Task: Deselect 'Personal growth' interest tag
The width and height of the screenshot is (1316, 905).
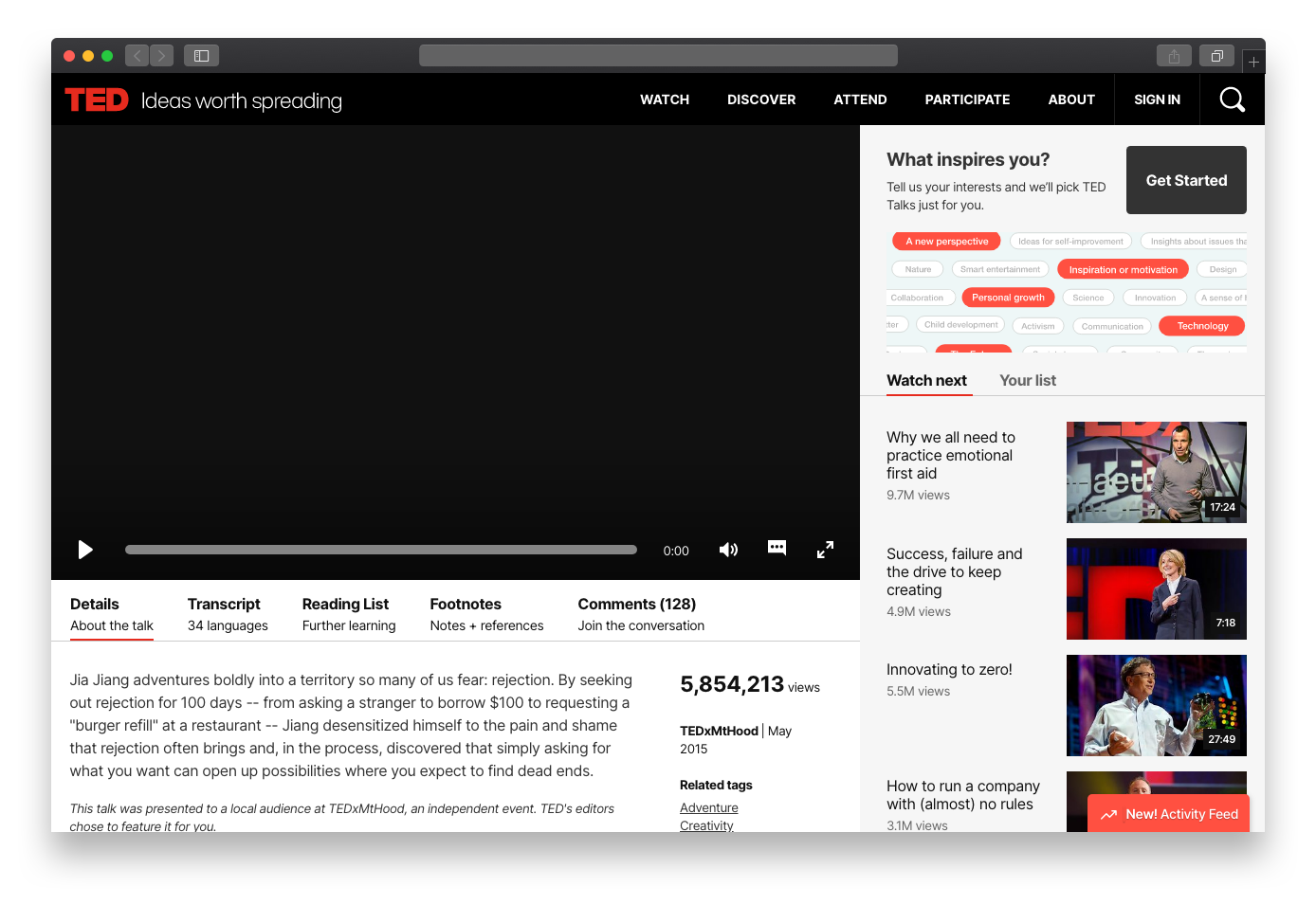Action: (x=1008, y=298)
